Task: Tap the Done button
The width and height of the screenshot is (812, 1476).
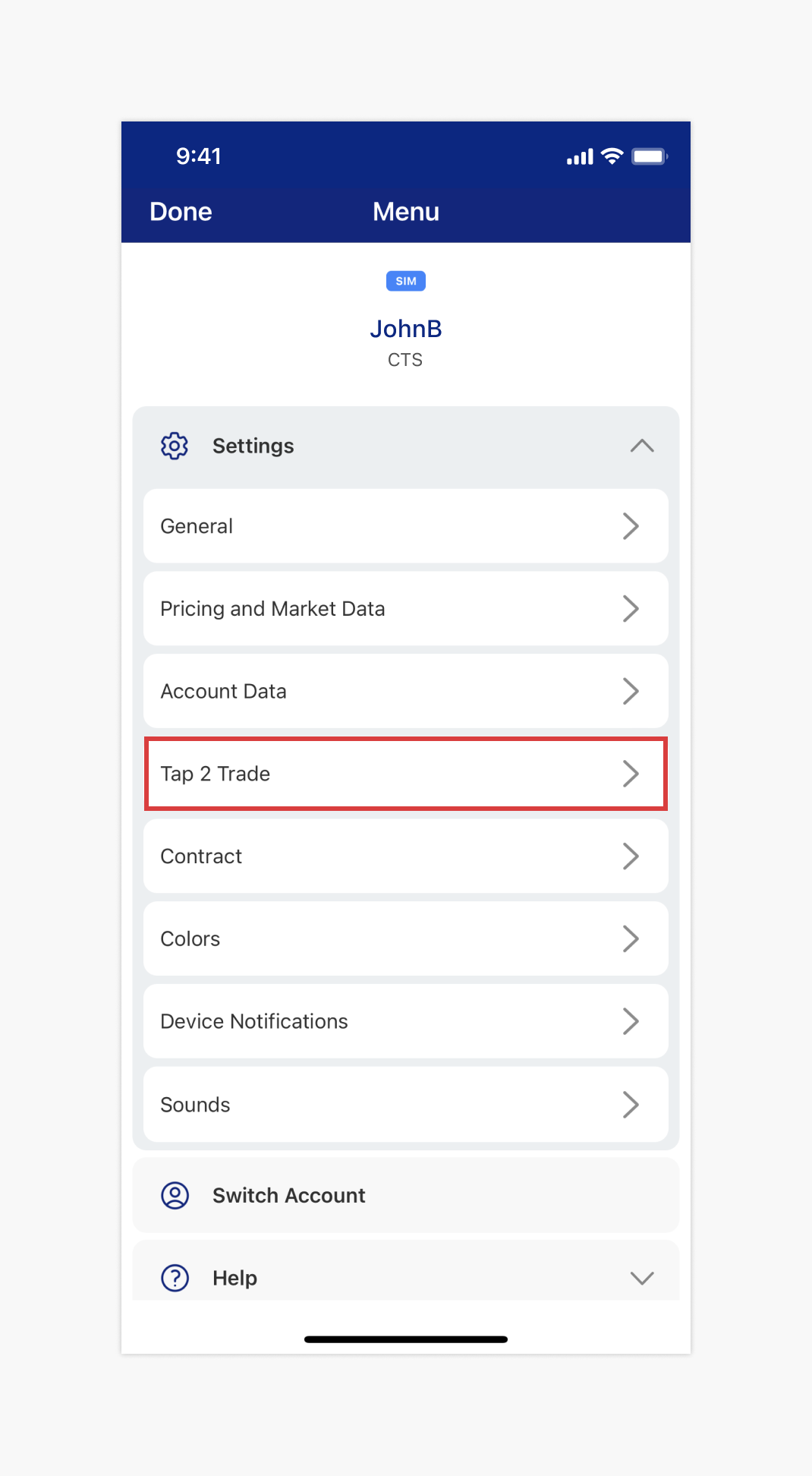Action: tap(181, 212)
